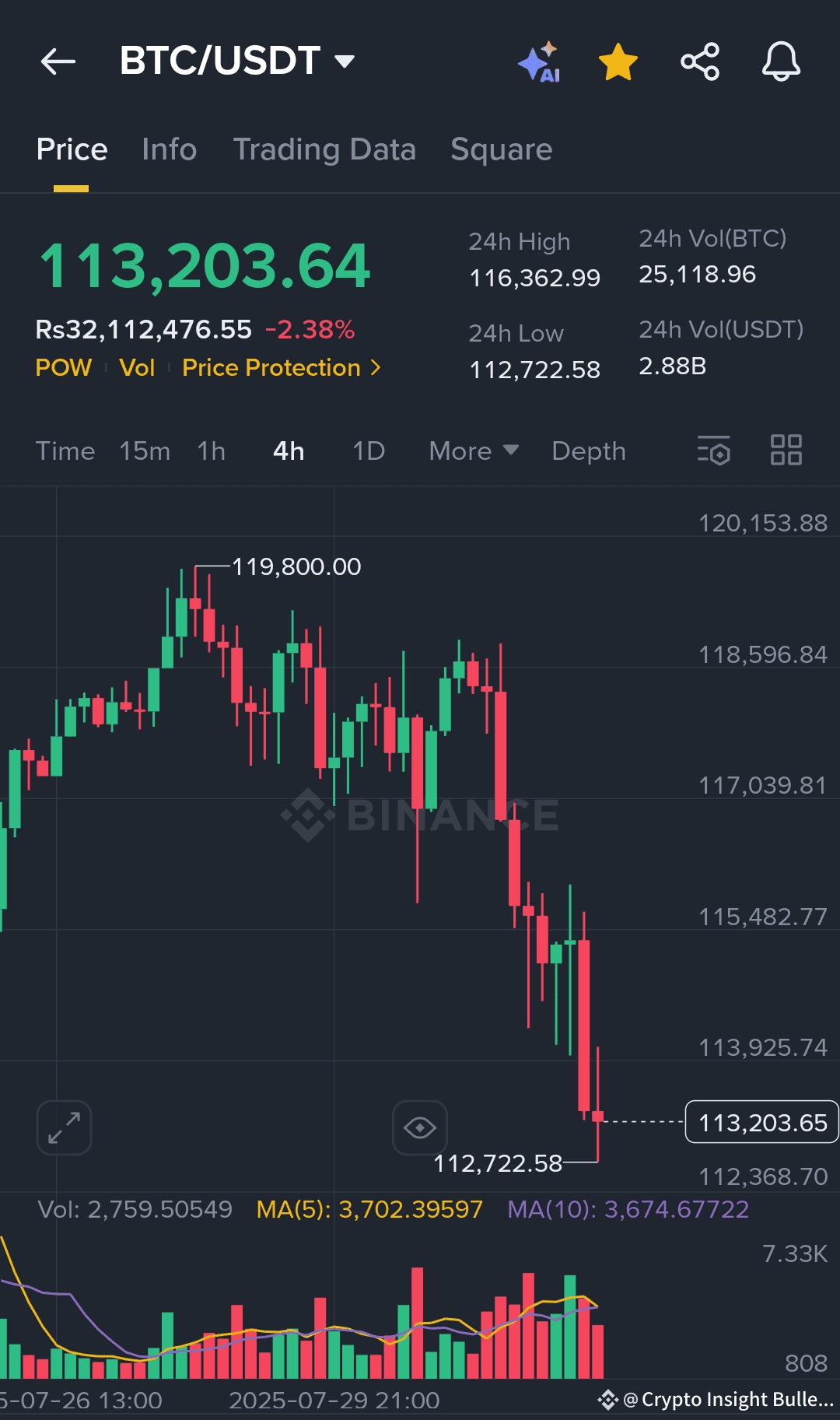840x1420 pixels.
Task: Open the AI assistant sparkle icon
Action: [x=539, y=62]
